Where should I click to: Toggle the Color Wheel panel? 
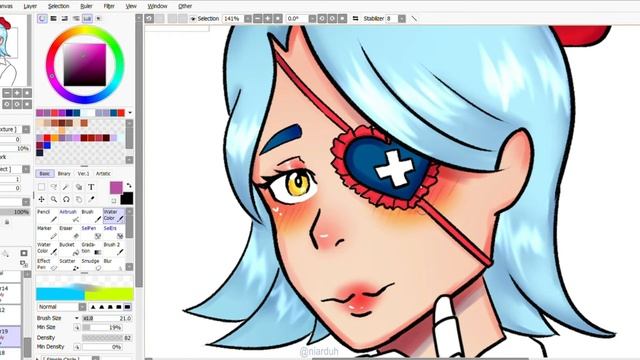click(x=42, y=18)
